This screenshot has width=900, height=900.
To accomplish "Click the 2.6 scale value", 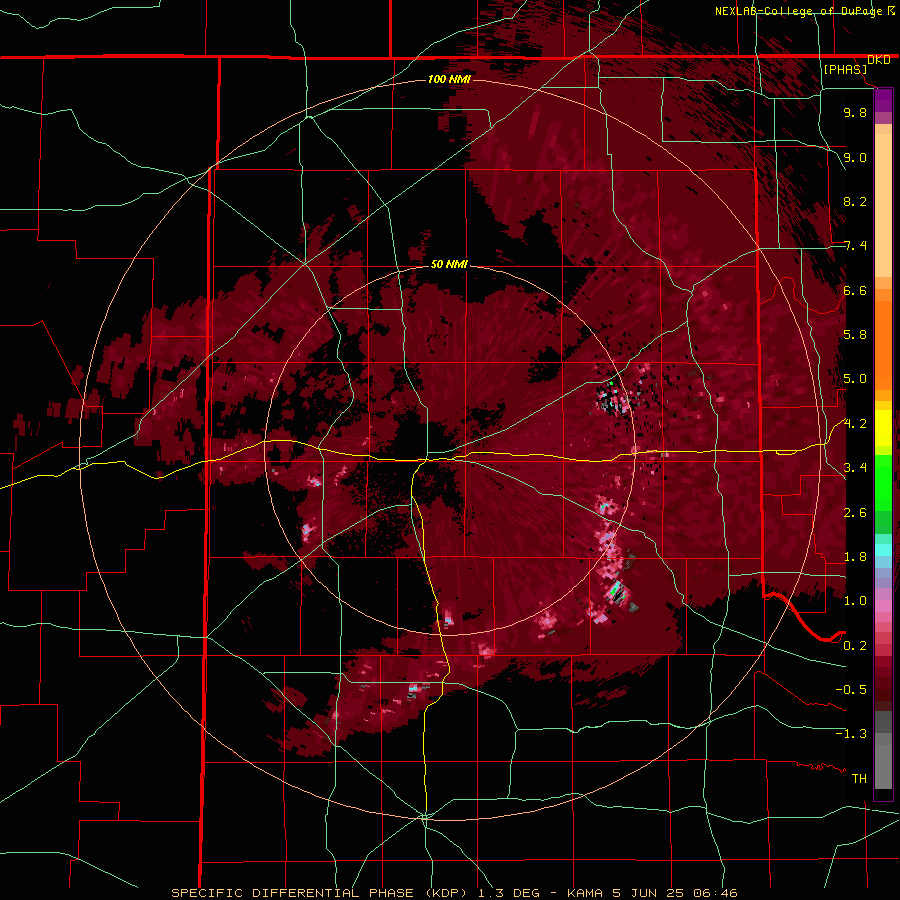I will [855, 512].
